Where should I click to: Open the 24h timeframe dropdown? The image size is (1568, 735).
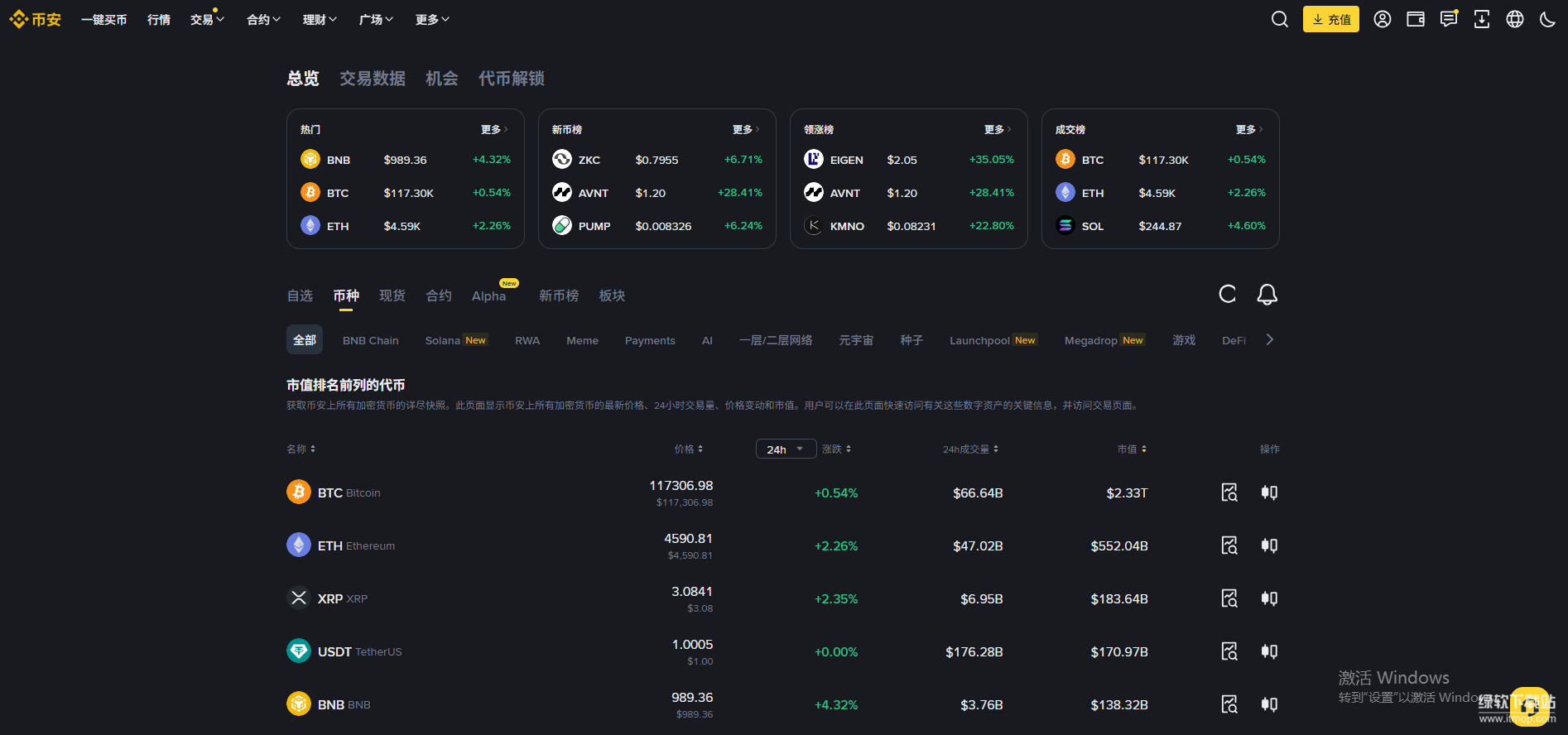point(786,449)
